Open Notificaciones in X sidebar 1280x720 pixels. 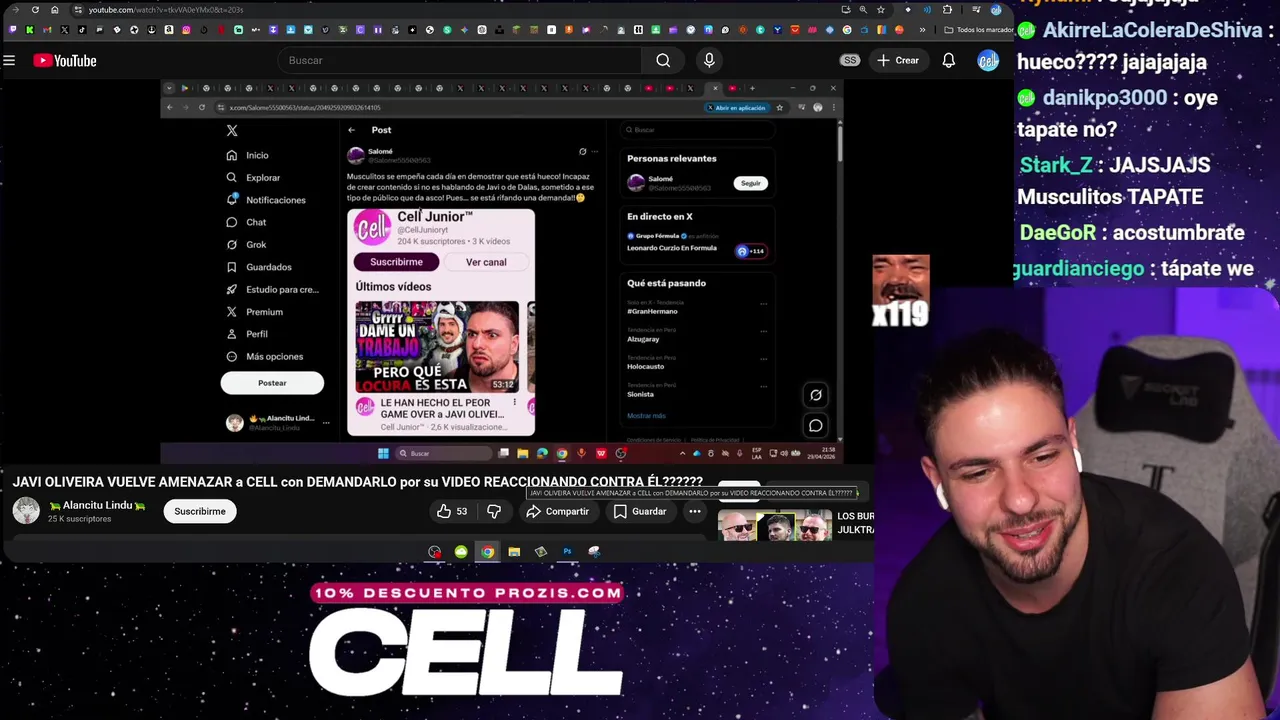(266, 200)
